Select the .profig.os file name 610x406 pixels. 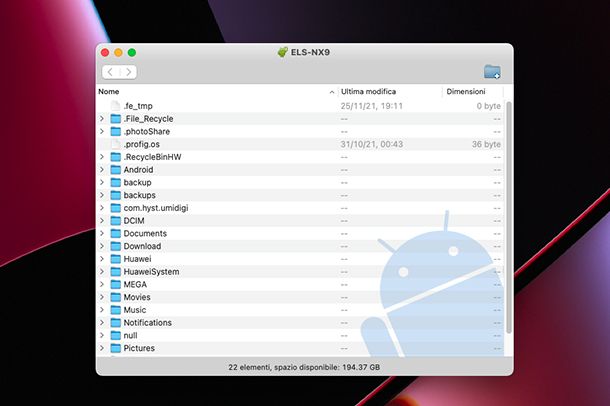142,144
